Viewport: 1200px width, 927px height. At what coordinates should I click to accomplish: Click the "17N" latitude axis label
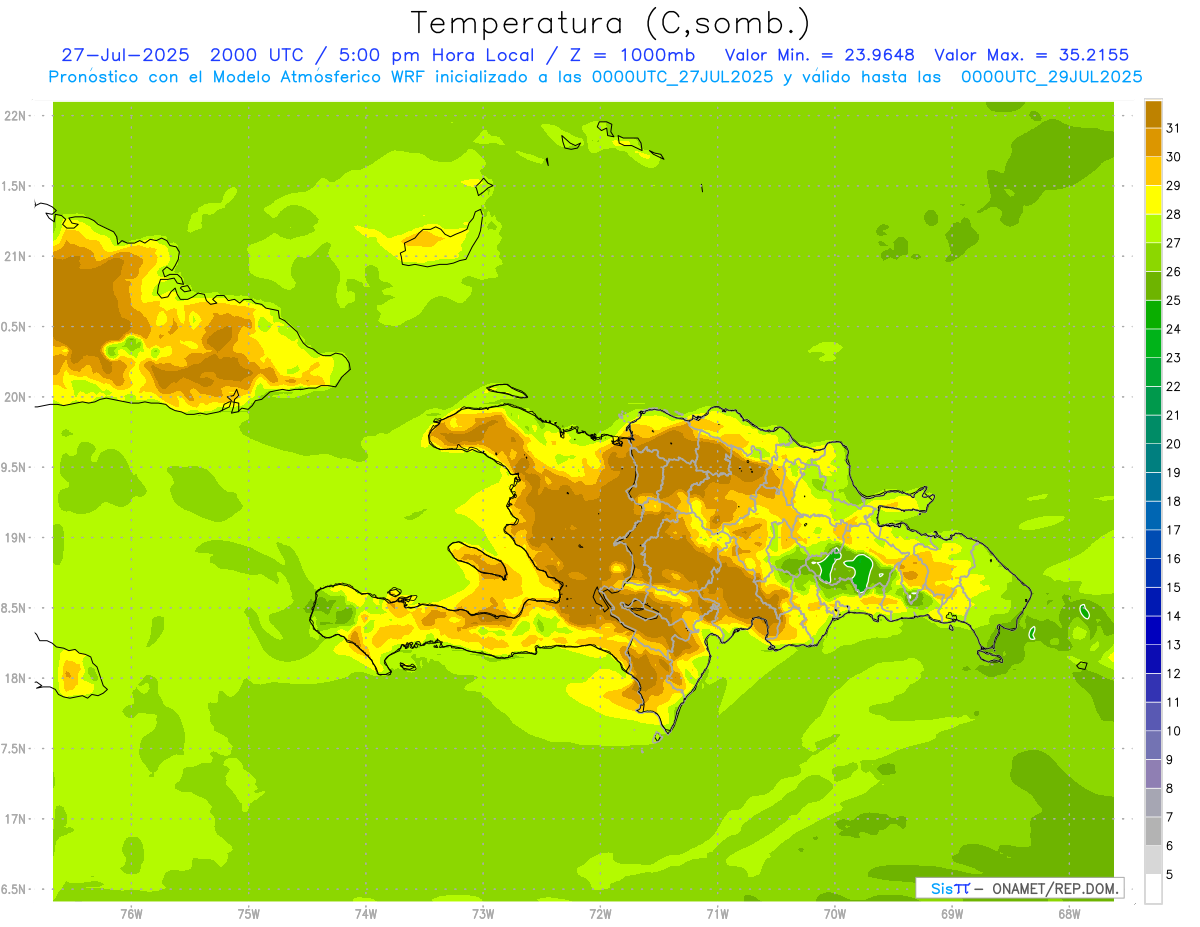pos(16,820)
